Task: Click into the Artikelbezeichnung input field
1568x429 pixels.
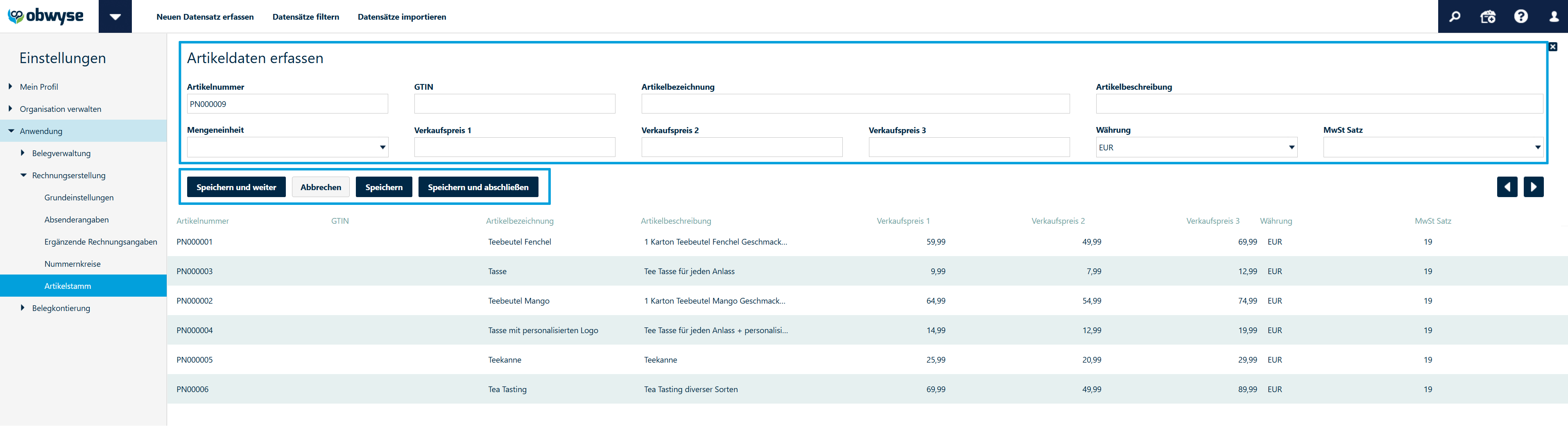Action: coord(855,104)
